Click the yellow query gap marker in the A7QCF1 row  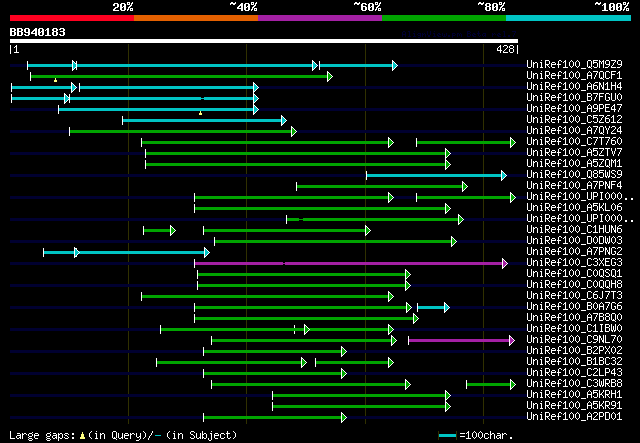pos(56,80)
